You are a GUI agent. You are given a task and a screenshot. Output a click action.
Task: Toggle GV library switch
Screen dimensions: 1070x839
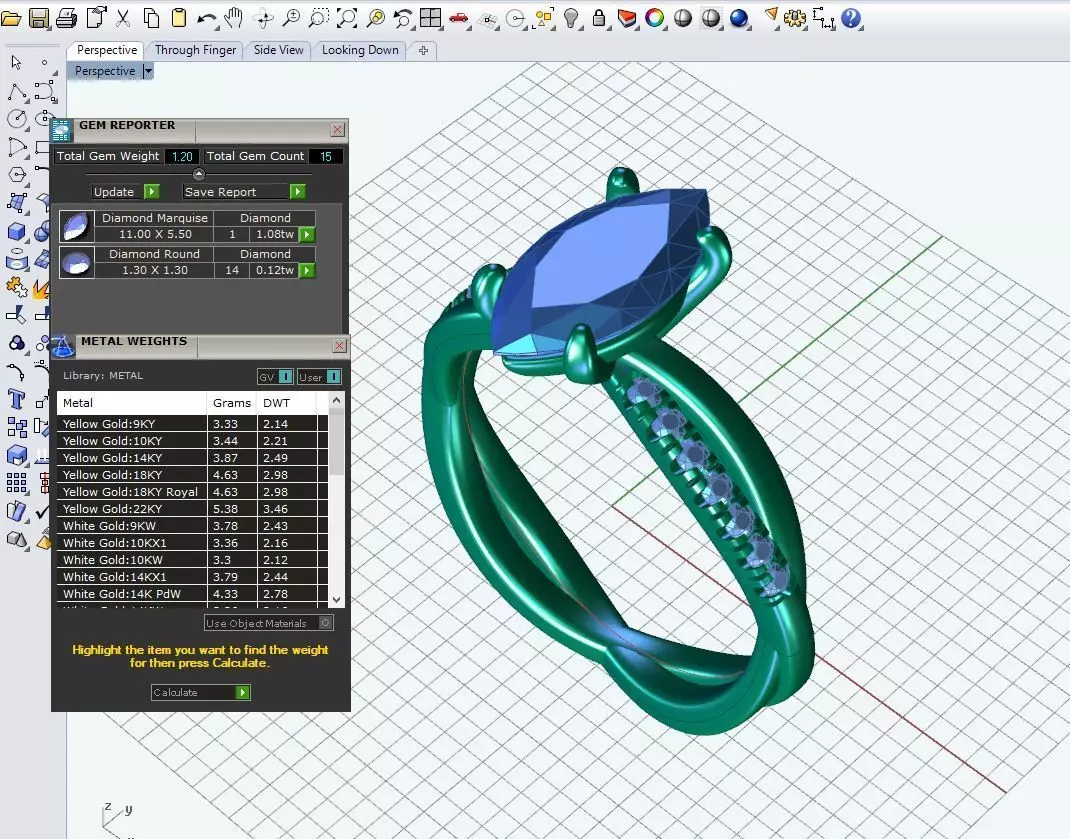click(275, 377)
